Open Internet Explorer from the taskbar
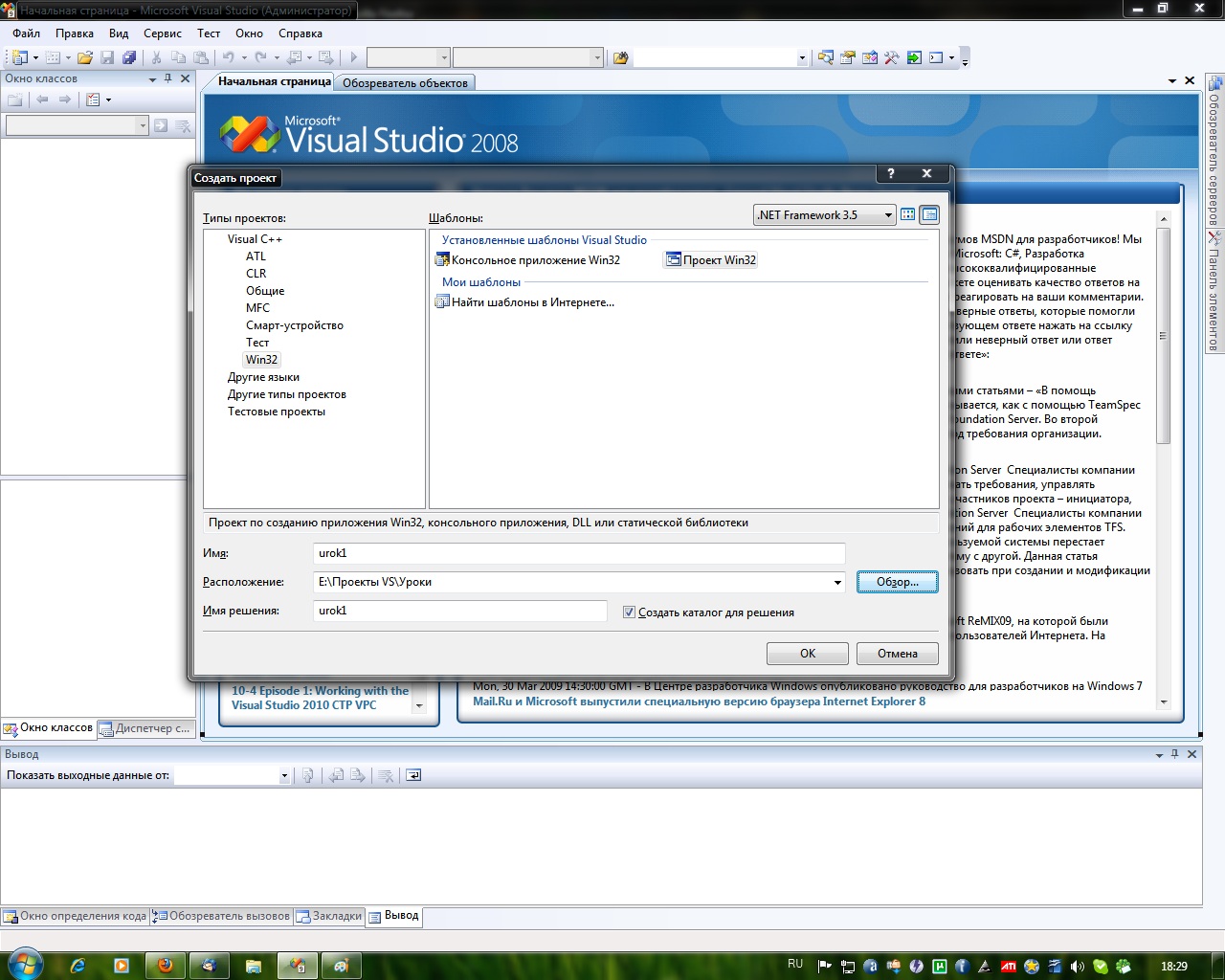Image resolution: width=1225 pixels, height=980 pixels. click(x=78, y=966)
